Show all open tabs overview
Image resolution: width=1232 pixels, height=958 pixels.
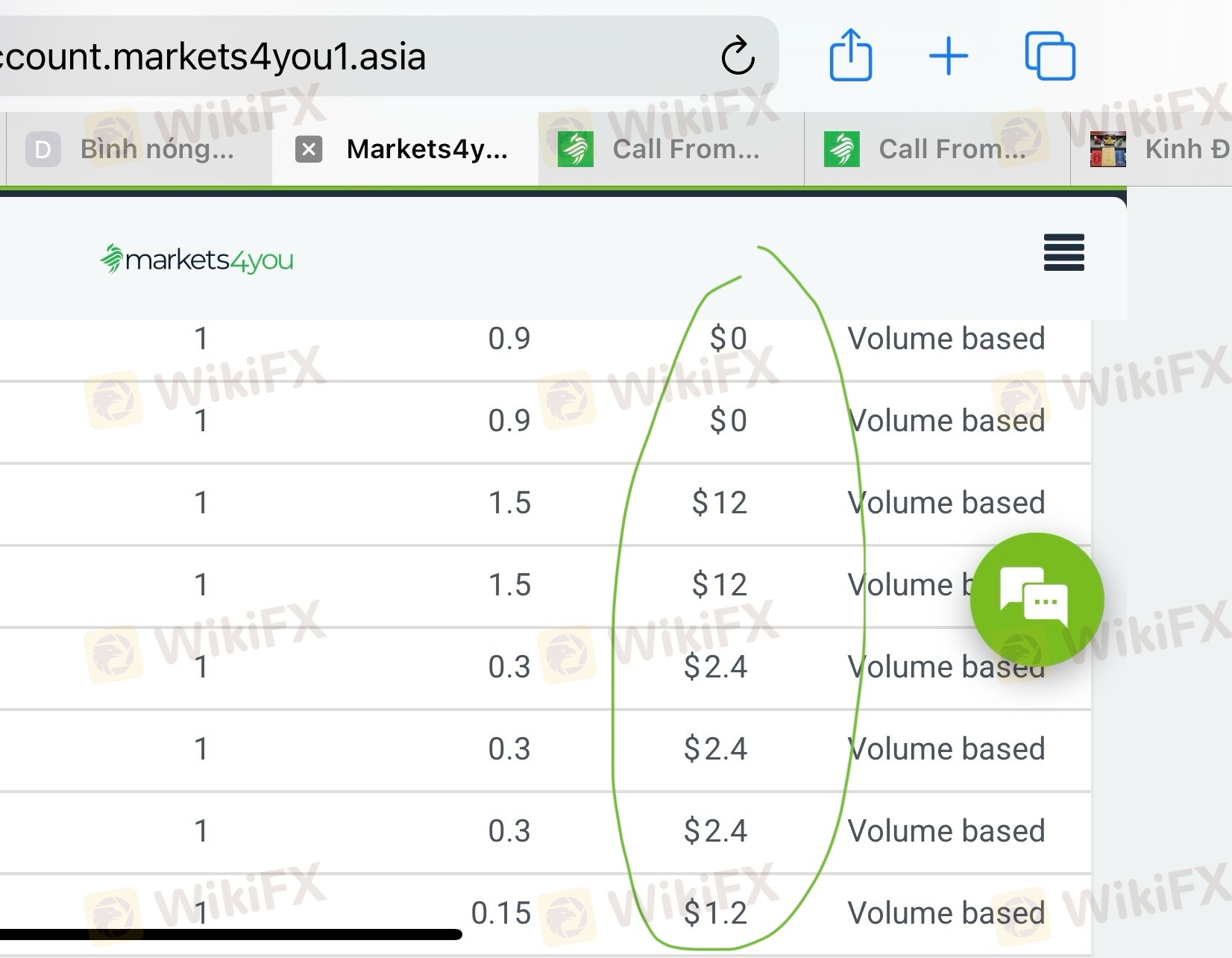point(1050,55)
